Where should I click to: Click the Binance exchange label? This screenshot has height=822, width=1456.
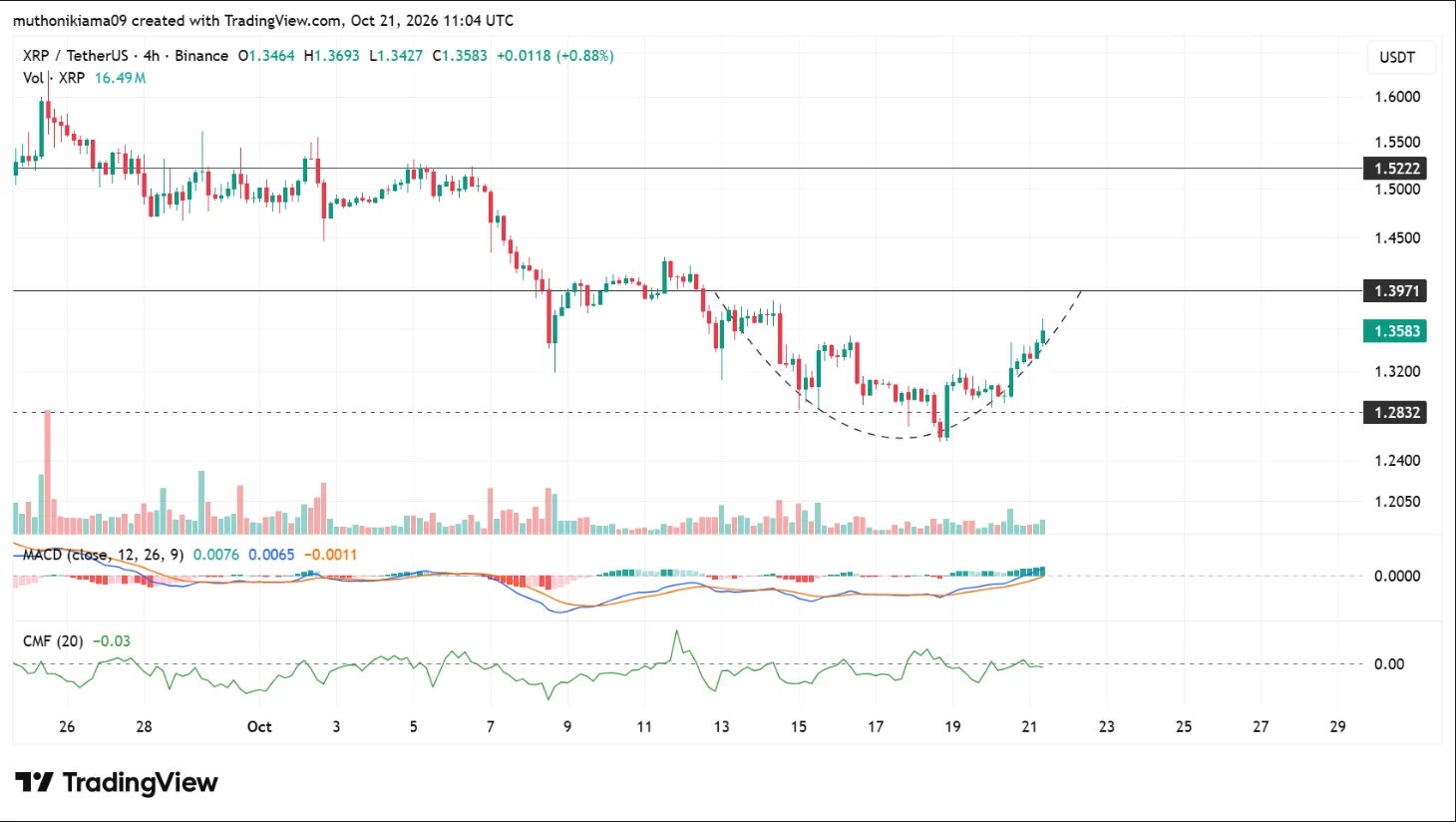[201, 56]
